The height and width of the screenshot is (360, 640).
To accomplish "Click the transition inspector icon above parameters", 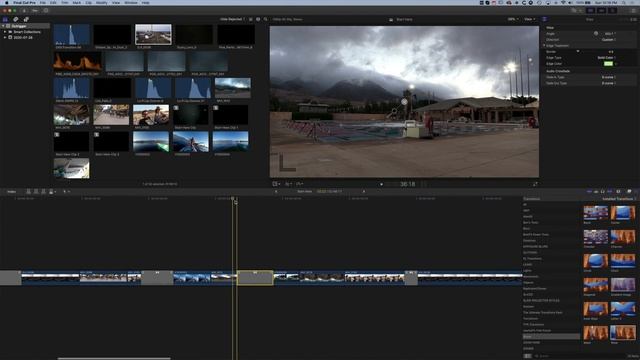I will (x=544, y=19).
